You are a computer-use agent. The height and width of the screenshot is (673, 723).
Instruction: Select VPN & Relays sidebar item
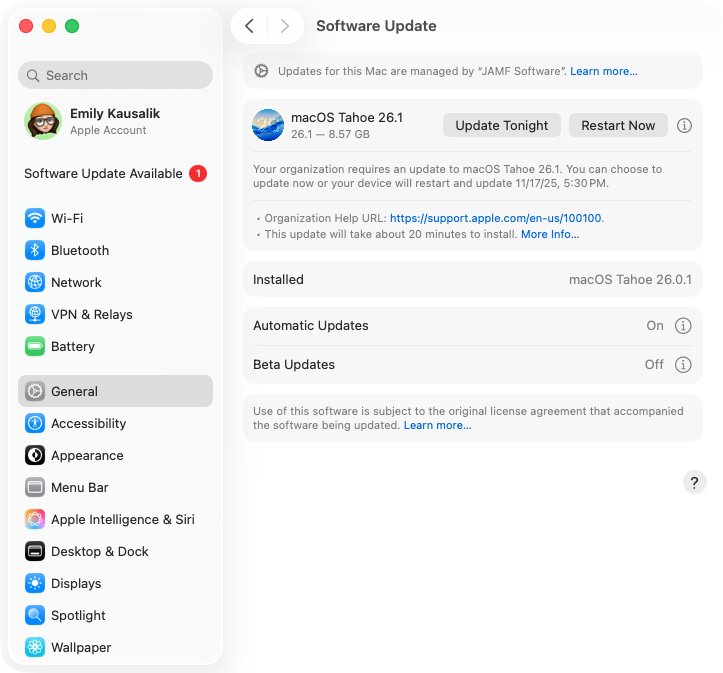[115, 314]
